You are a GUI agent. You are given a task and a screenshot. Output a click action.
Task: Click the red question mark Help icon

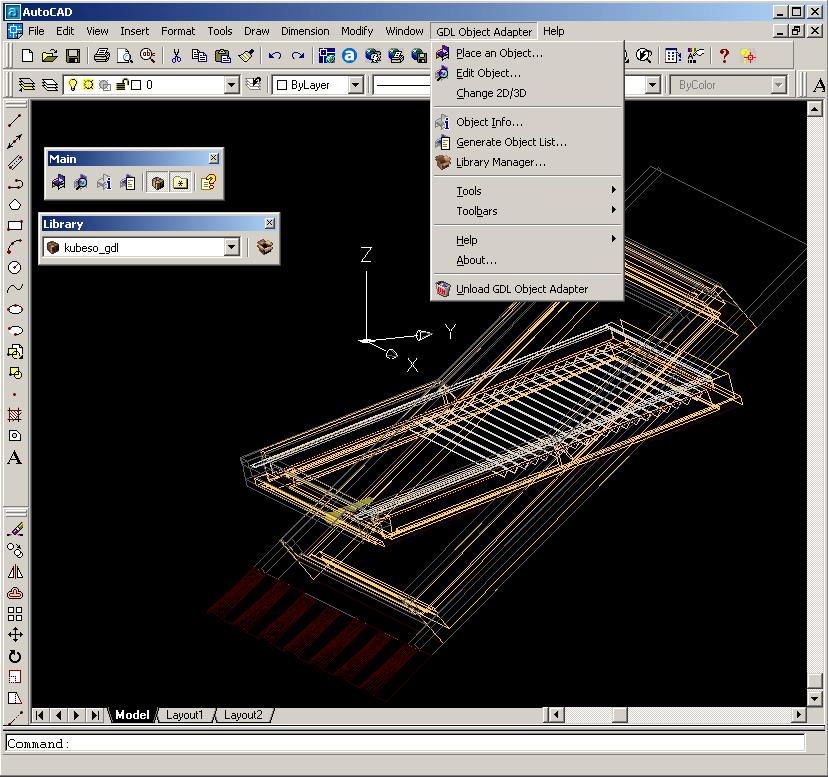click(x=724, y=55)
